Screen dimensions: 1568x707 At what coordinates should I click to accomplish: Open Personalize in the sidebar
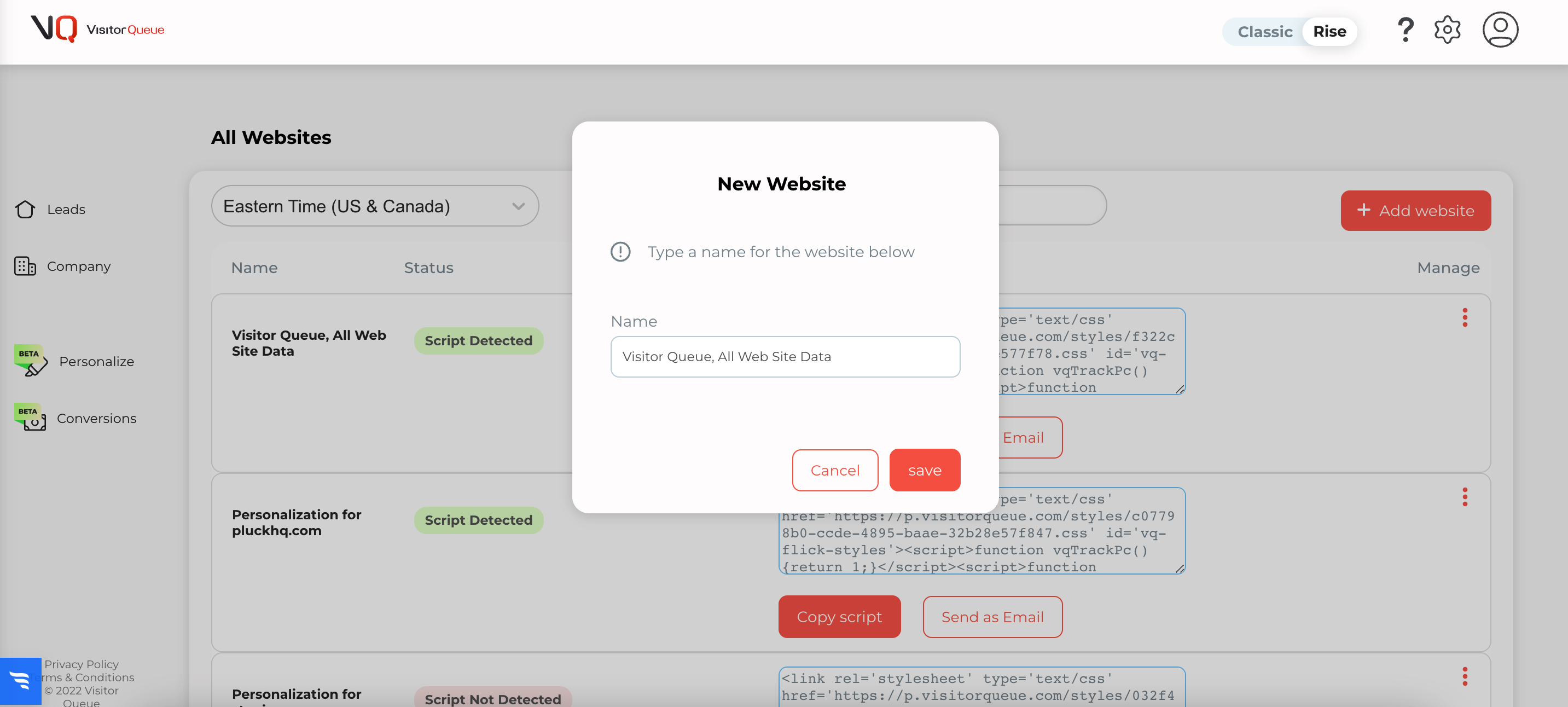click(96, 362)
